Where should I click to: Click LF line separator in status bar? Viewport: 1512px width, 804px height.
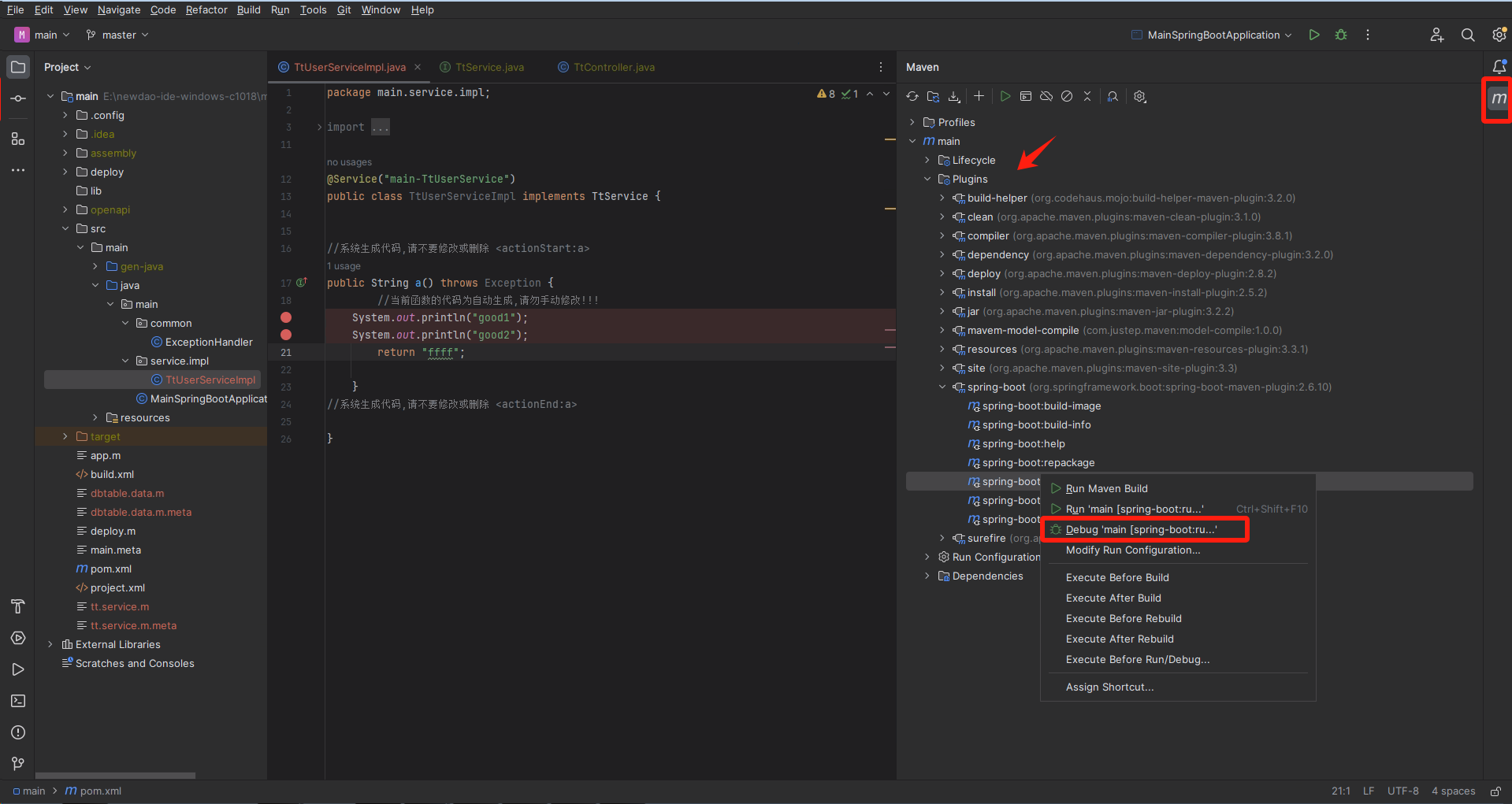[1369, 791]
